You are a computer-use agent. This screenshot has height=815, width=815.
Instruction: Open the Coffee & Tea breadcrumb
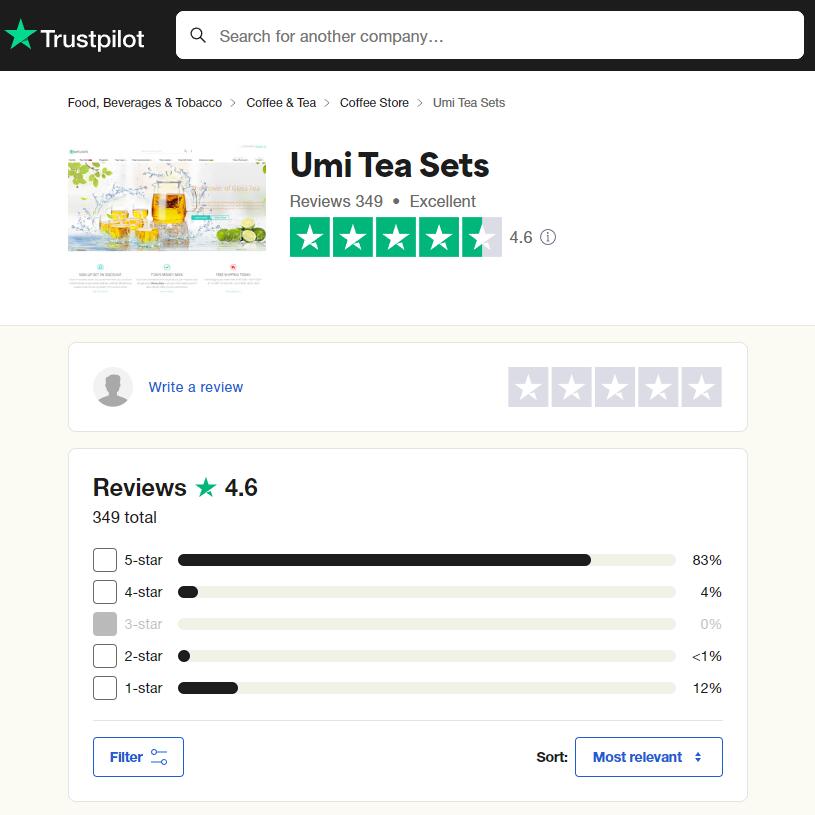(281, 103)
